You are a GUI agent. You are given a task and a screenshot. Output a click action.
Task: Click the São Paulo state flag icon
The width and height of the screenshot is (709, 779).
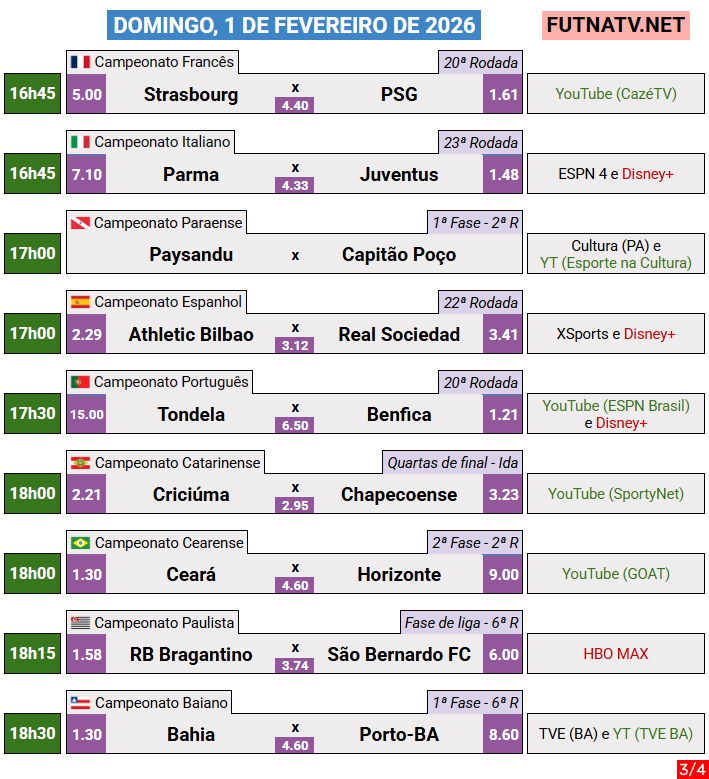(x=80, y=623)
